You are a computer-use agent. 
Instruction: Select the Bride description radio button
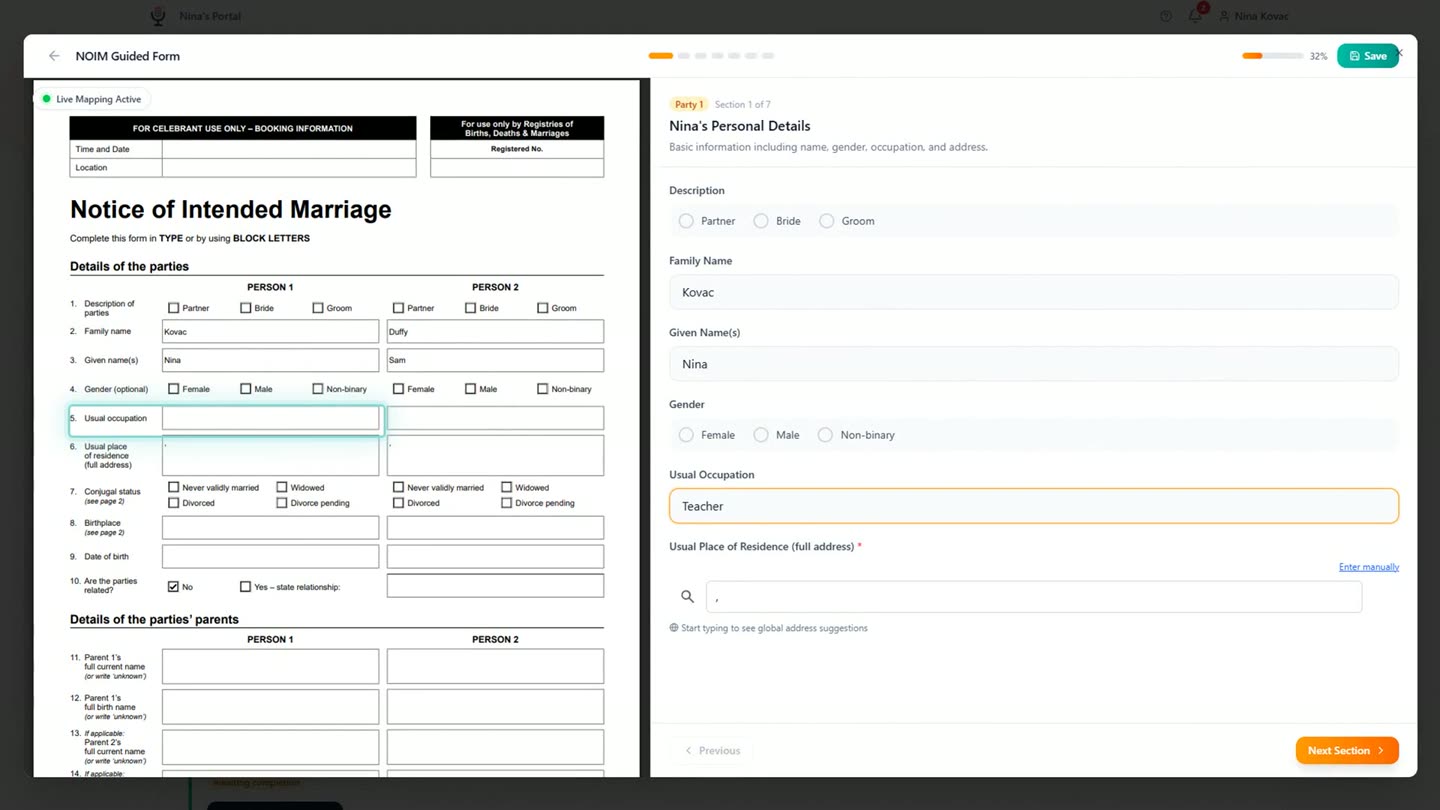click(x=761, y=221)
